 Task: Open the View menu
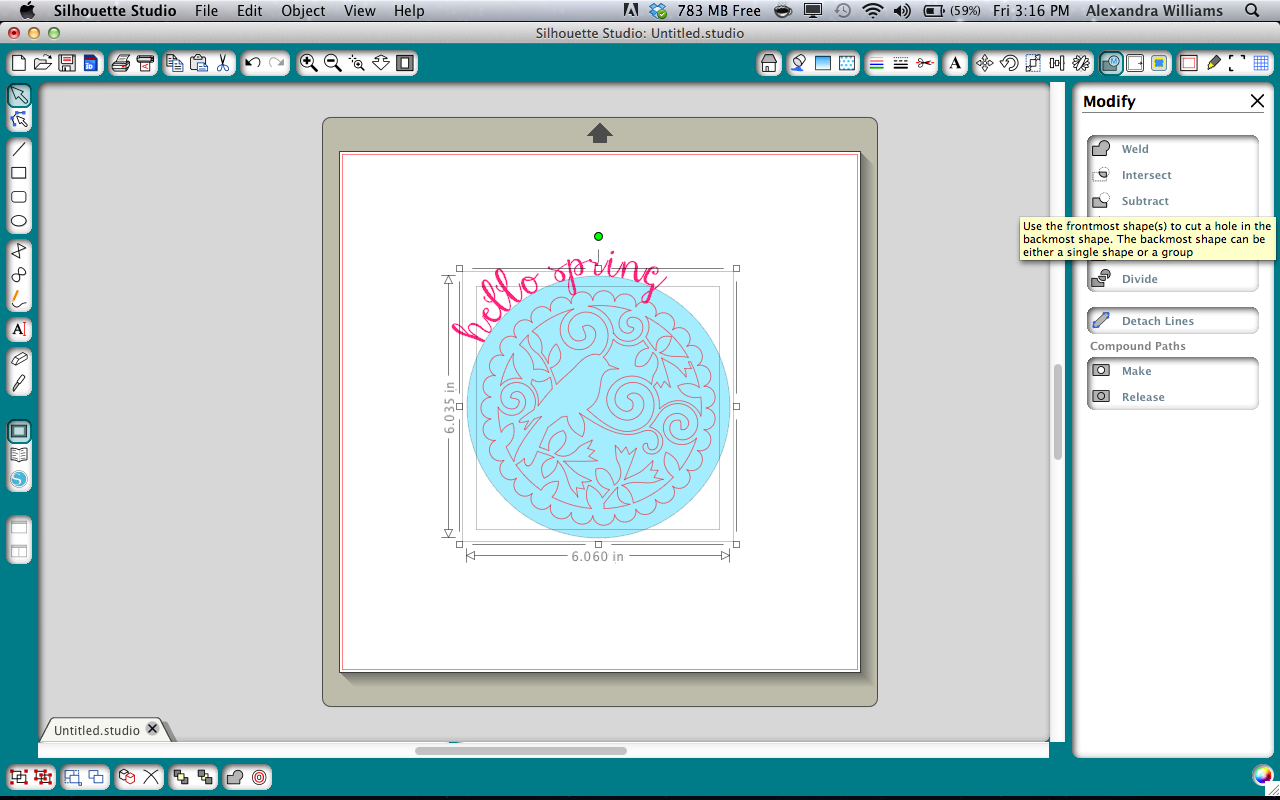tap(360, 11)
